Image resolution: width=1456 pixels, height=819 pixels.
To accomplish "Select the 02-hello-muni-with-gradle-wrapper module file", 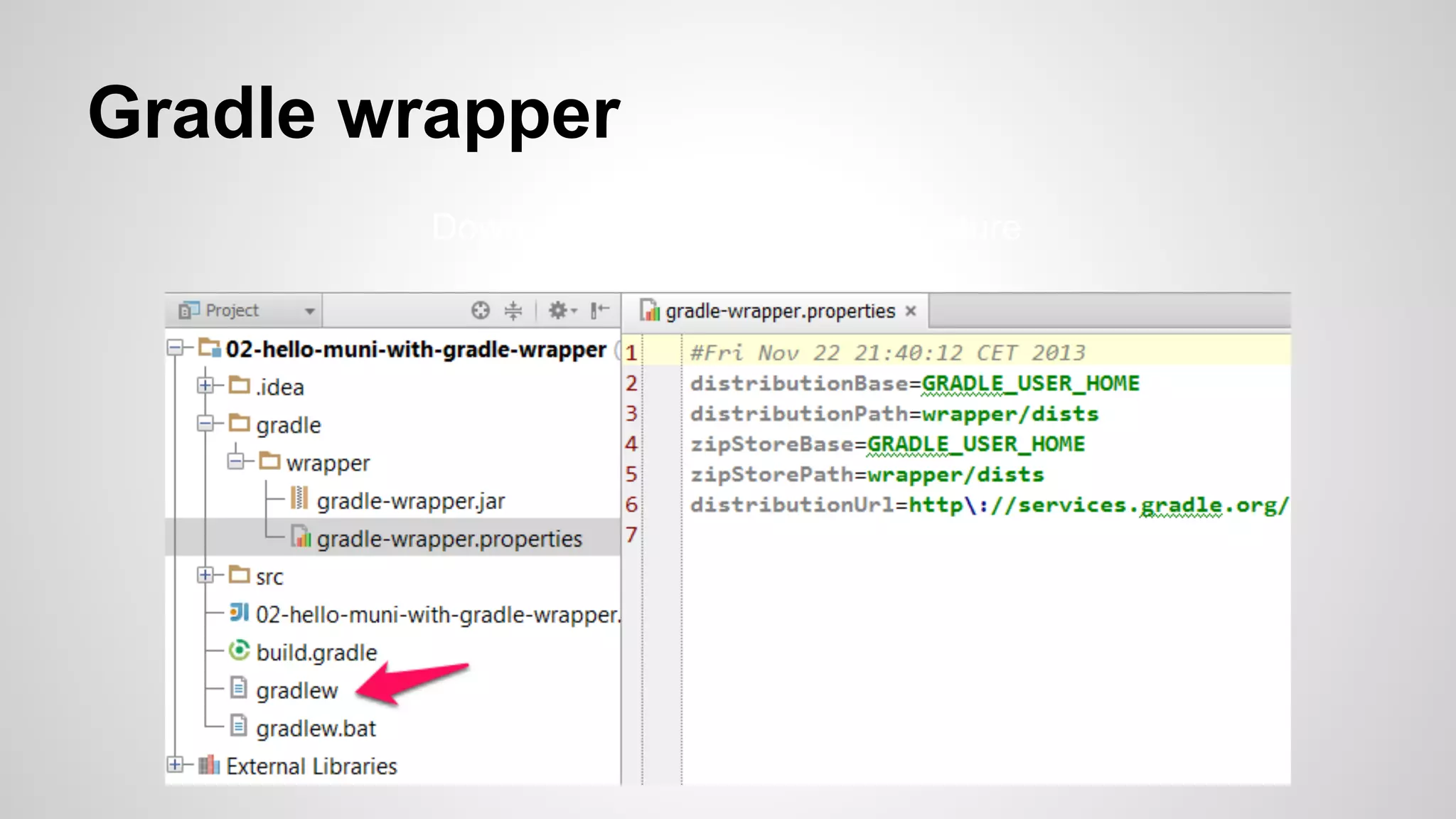I will coord(438,615).
